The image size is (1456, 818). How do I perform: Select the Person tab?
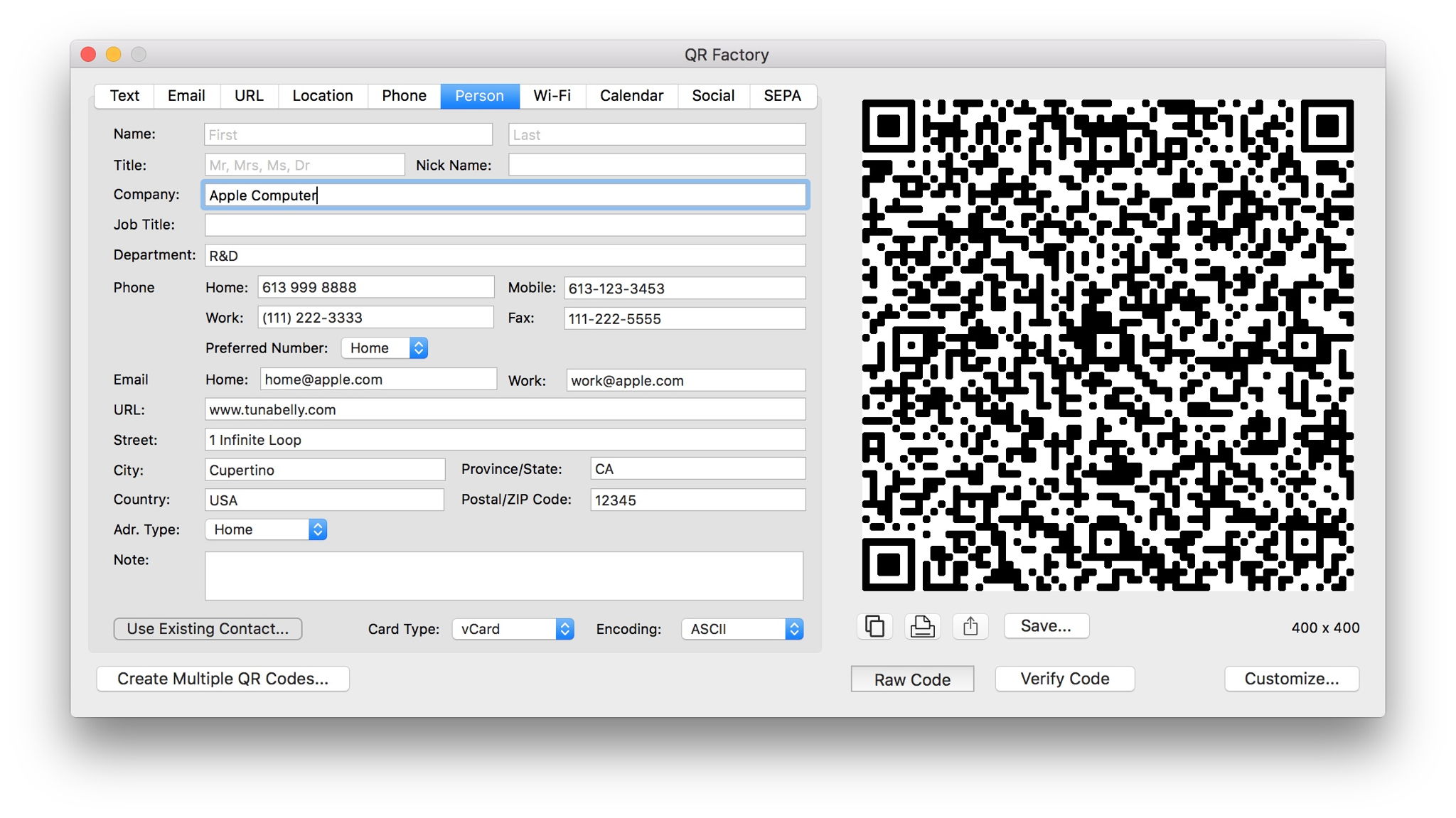pos(480,96)
